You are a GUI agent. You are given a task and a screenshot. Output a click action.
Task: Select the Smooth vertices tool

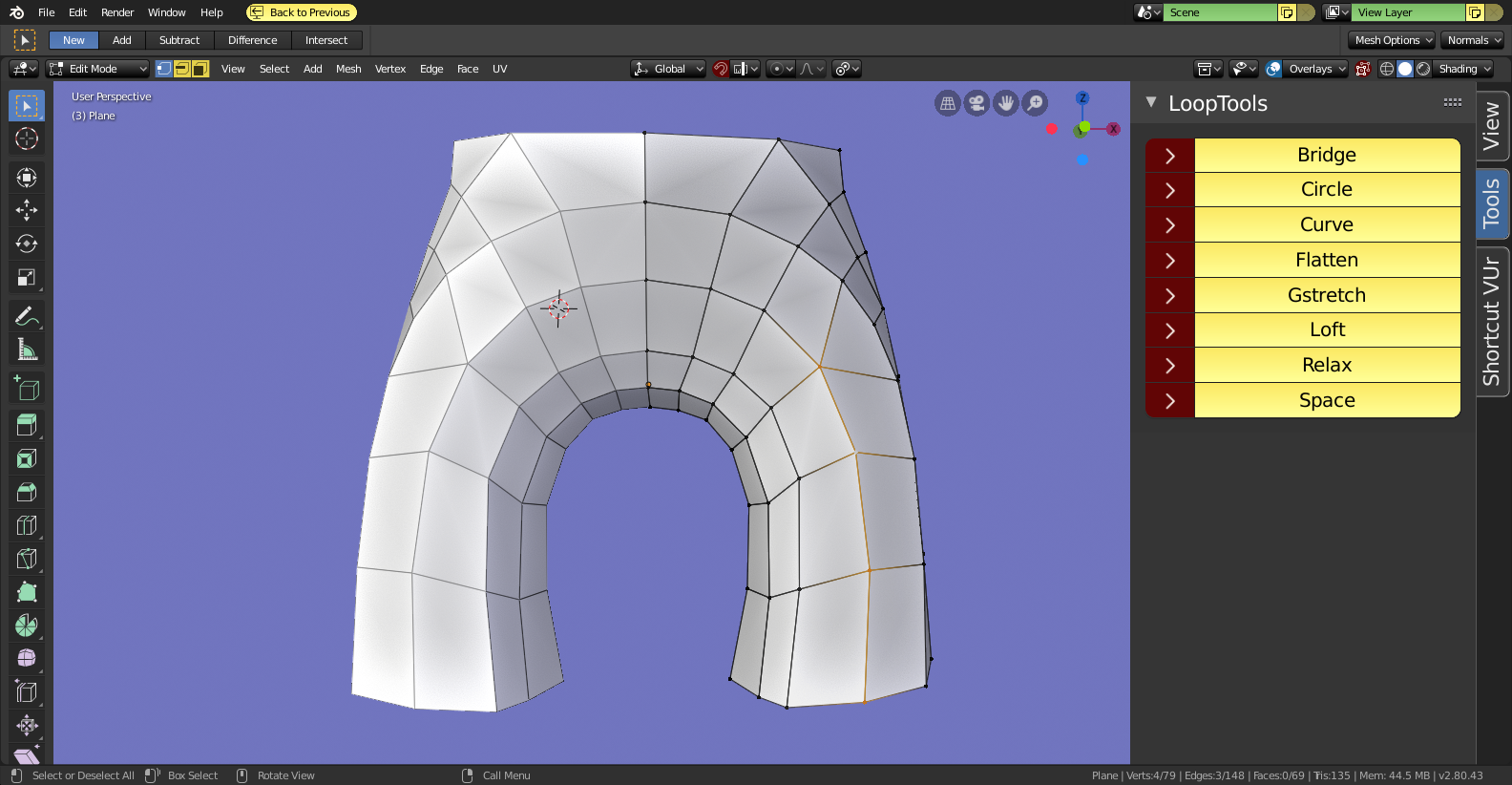tap(27, 658)
